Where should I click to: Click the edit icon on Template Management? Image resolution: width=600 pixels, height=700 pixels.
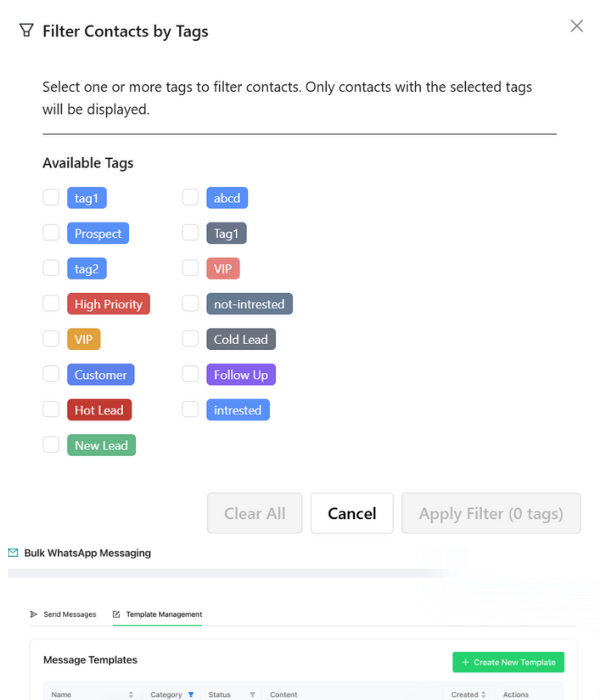pyautogui.click(x=116, y=614)
